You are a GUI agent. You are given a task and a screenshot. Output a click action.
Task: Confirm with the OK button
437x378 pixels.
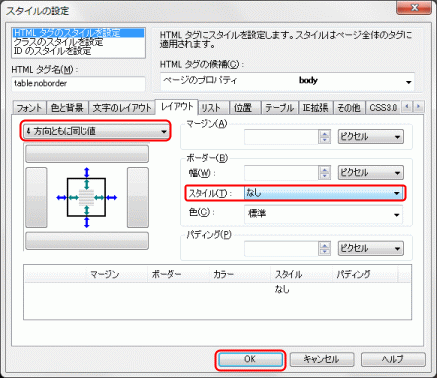point(250,359)
